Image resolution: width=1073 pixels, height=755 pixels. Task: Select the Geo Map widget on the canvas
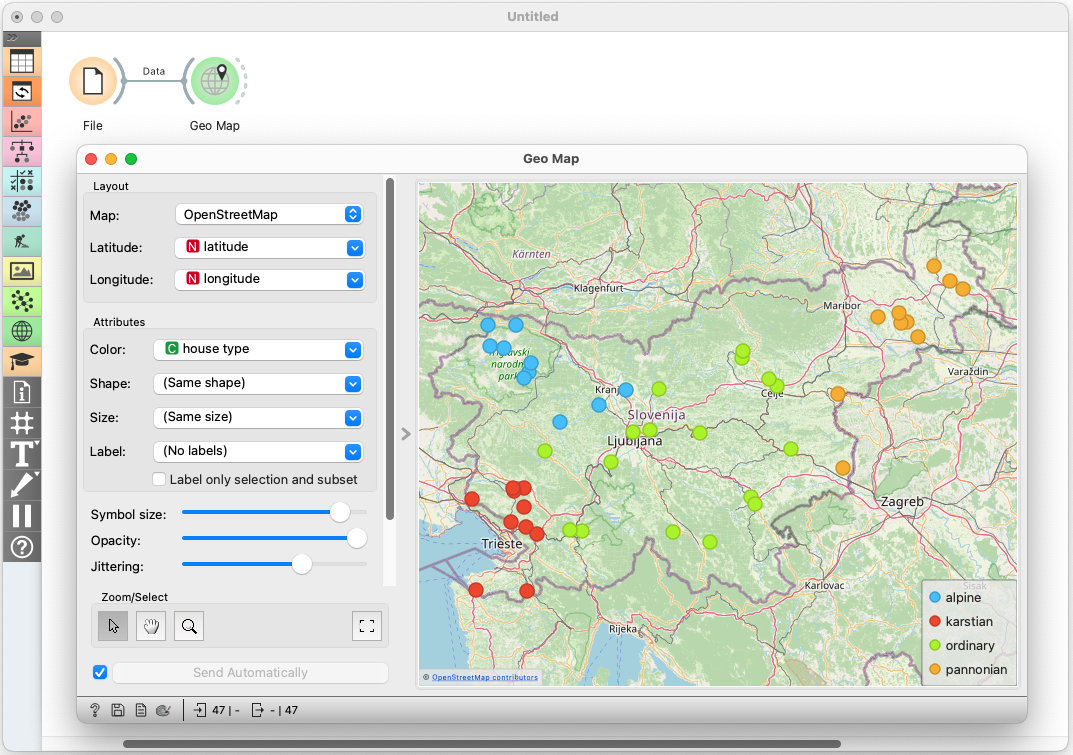click(x=215, y=81)
